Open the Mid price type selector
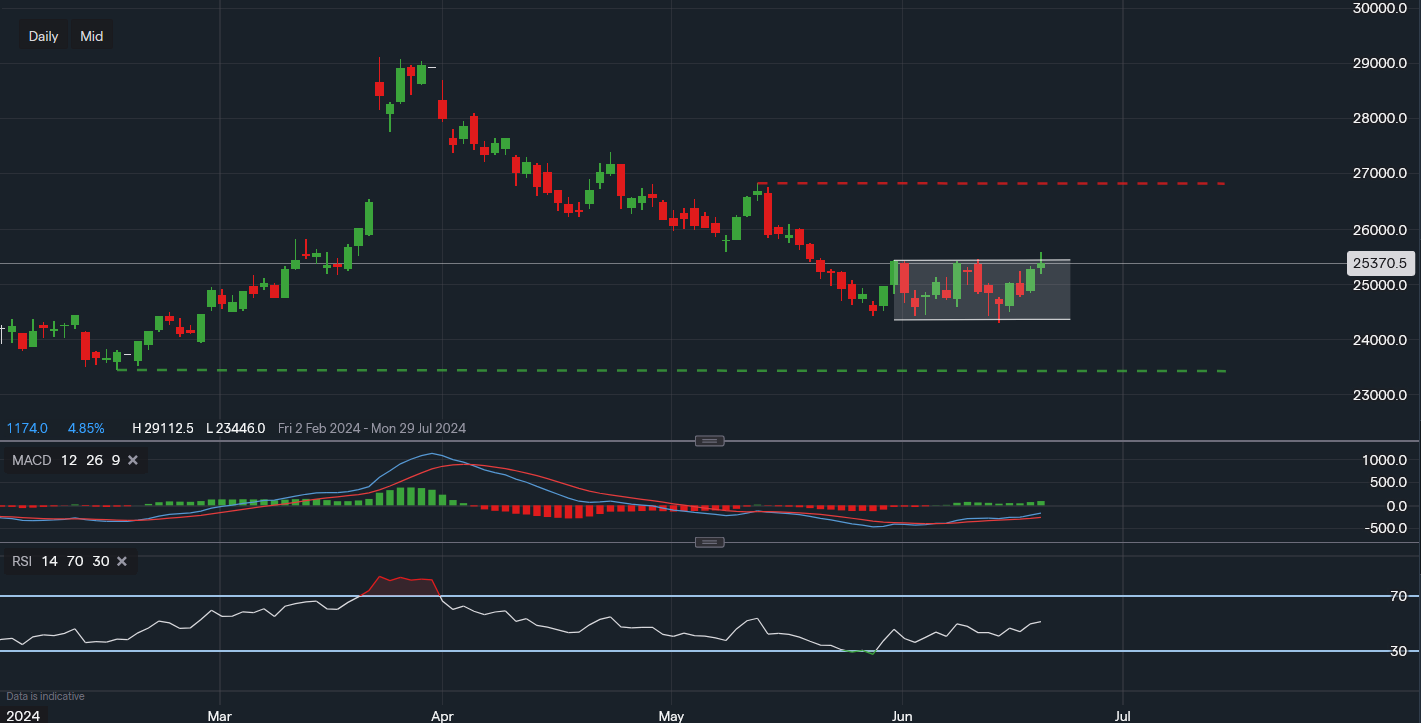This screenshot has height=723, width=1421. (x=92, y=36)
